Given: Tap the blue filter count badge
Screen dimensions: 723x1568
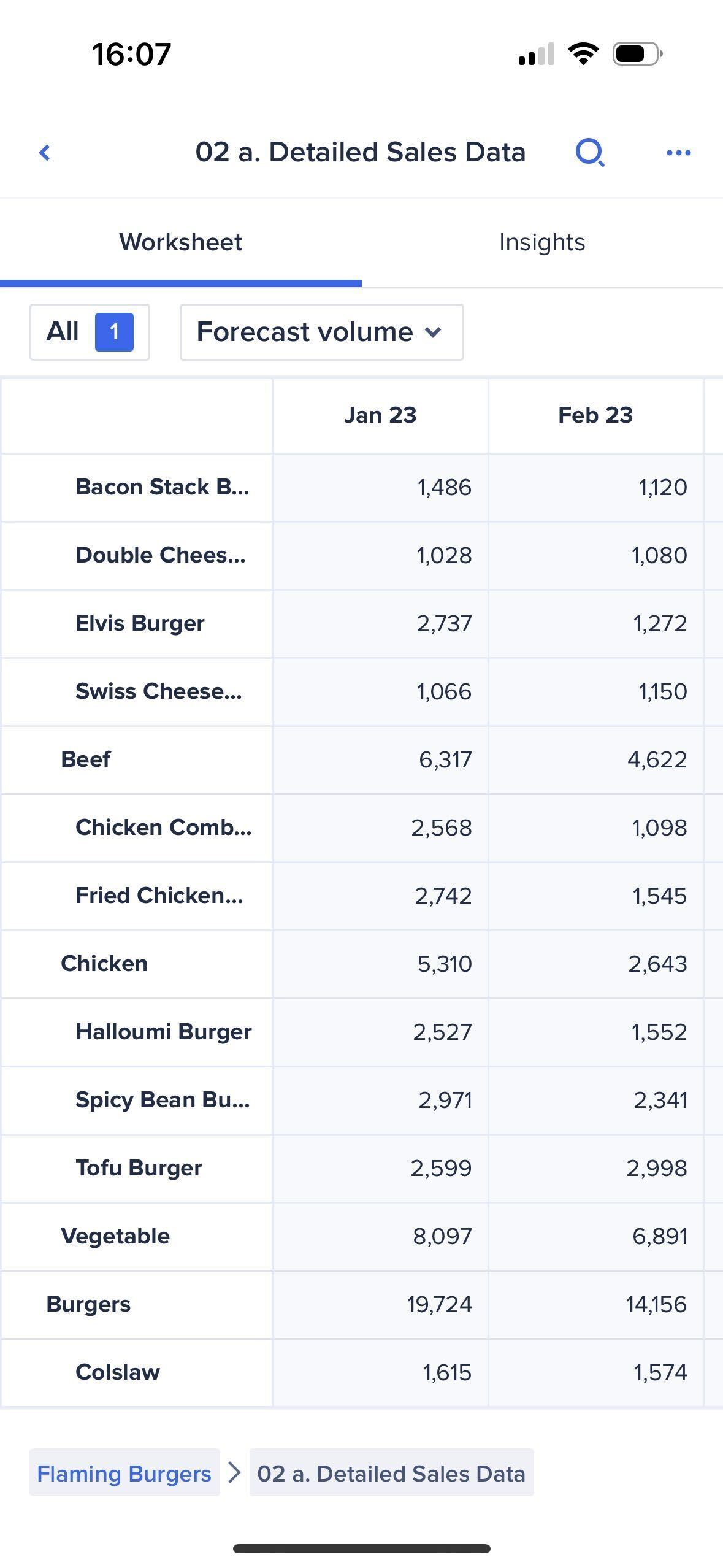Looking at the screenshot, I should pos(114,332).
